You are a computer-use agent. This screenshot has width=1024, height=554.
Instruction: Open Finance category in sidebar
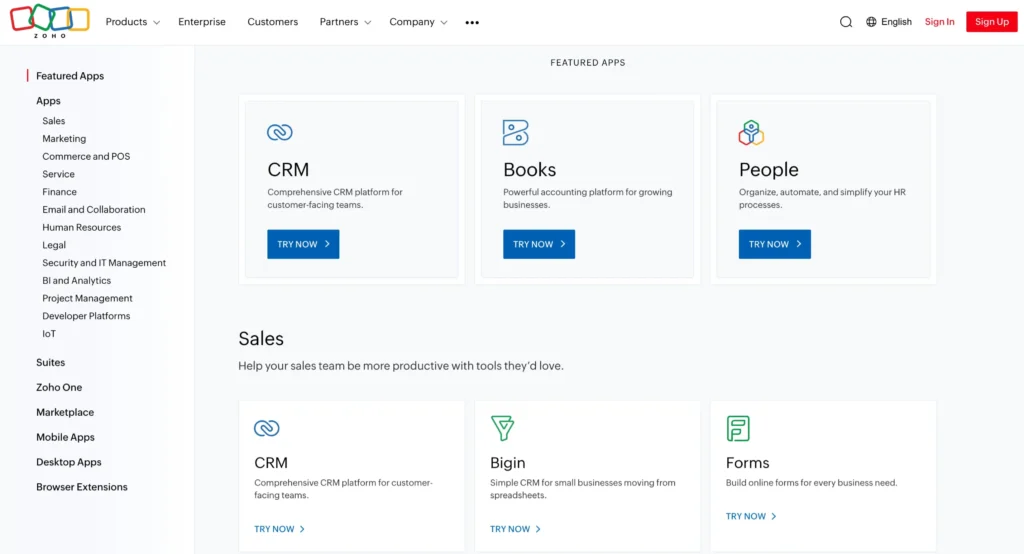[x=59, y=191]
